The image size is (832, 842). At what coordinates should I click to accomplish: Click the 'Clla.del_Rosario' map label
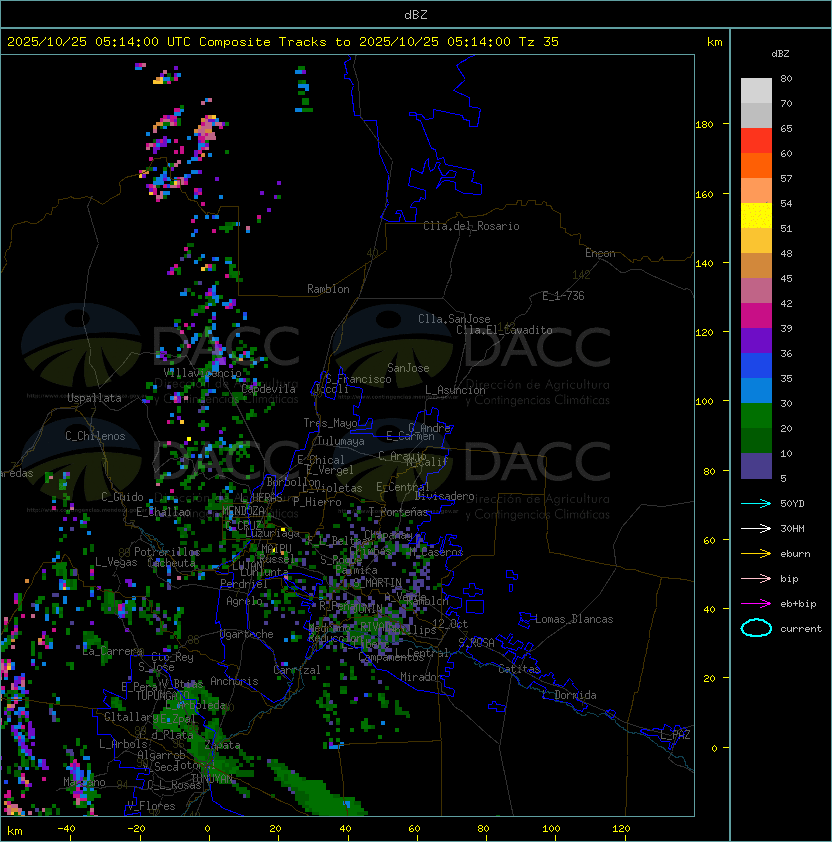[x=471, y=226]
